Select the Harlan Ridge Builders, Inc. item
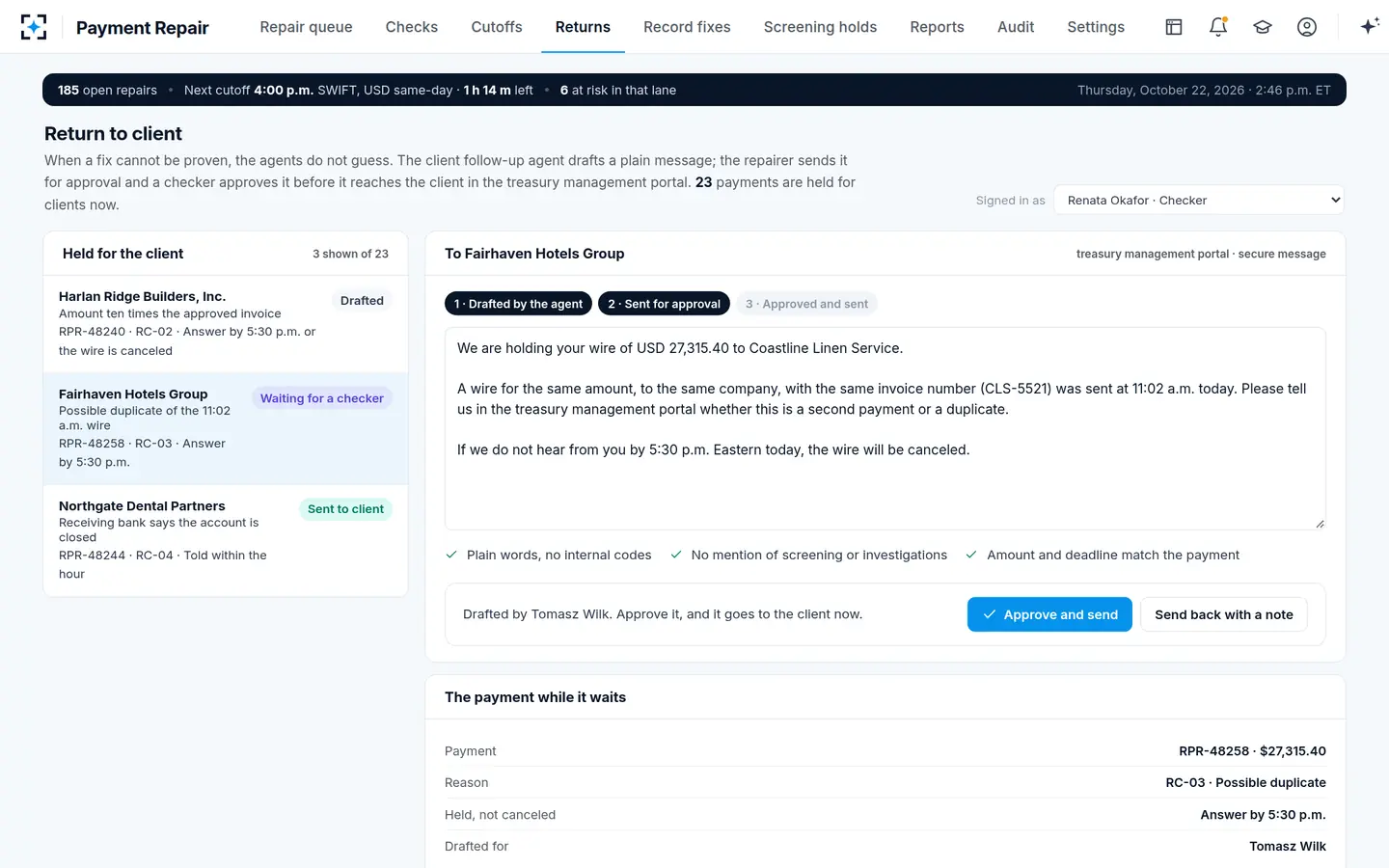The height and width of the screenshot is (868, 1389). [226, 324]
